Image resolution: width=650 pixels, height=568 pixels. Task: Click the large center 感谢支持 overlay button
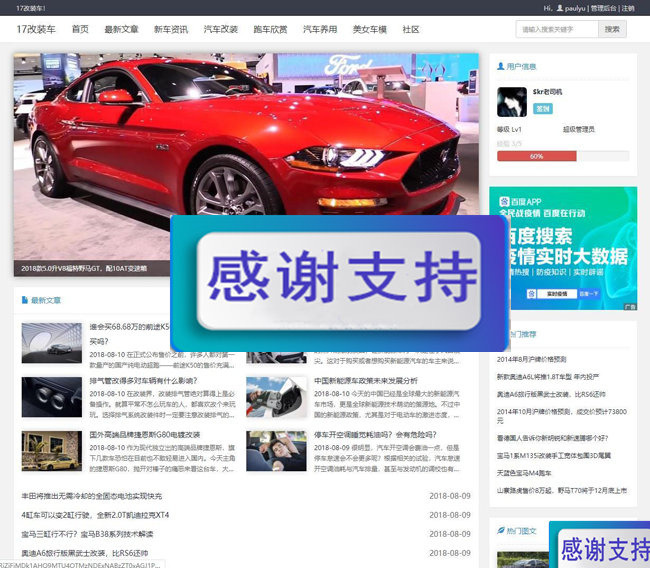pos(339,281)
